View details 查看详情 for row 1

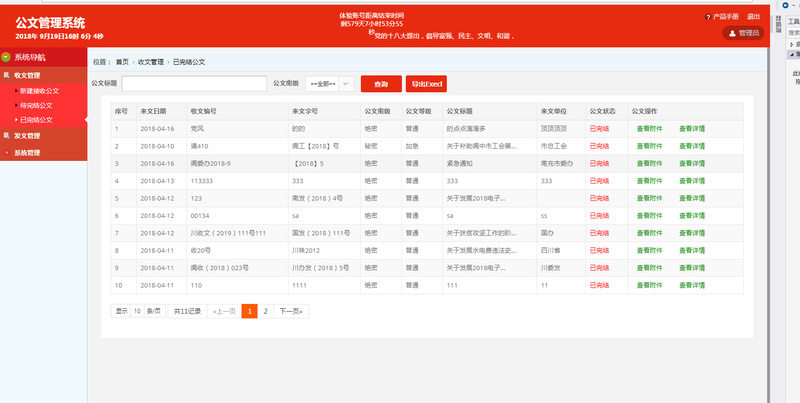[x=692, y=129]
